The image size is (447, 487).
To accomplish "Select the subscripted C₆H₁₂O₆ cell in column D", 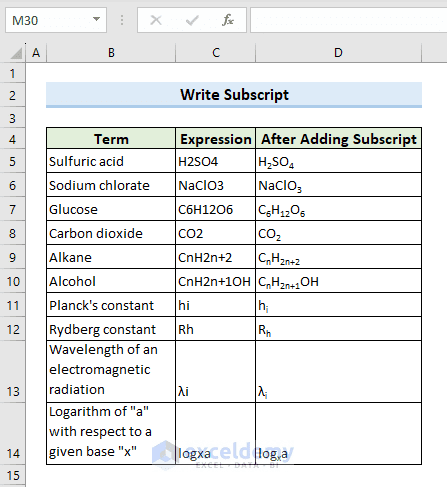I will 339,209.
